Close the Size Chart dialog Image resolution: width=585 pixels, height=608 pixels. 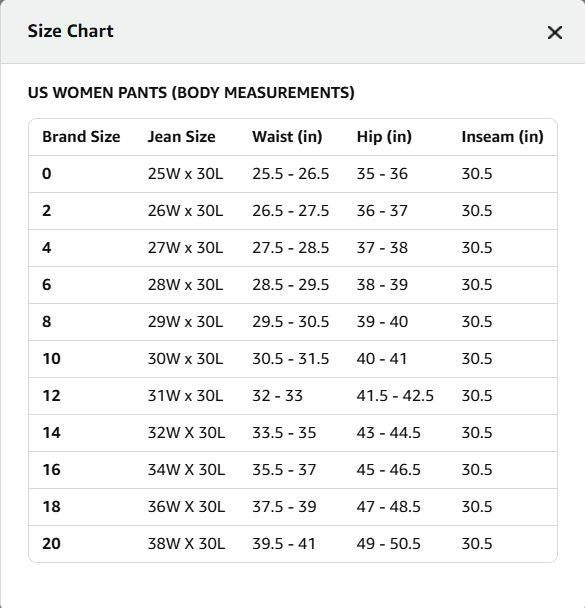pos(555,33)
